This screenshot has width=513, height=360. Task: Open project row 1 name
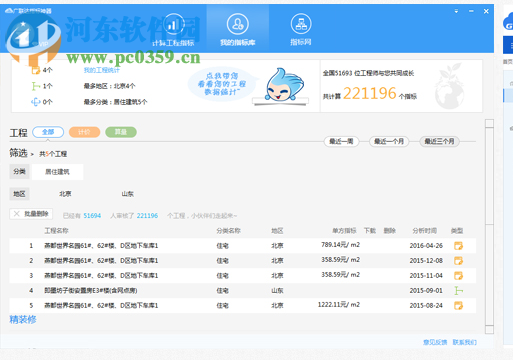pos(101,246)
